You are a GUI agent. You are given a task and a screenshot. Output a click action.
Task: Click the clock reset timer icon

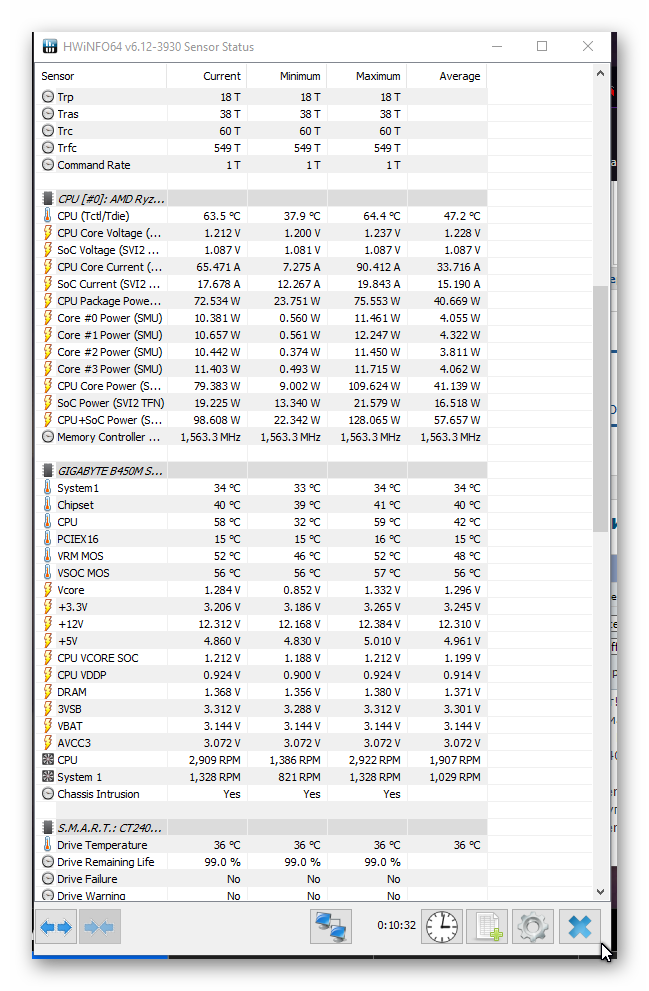click(x=442, y=927)
